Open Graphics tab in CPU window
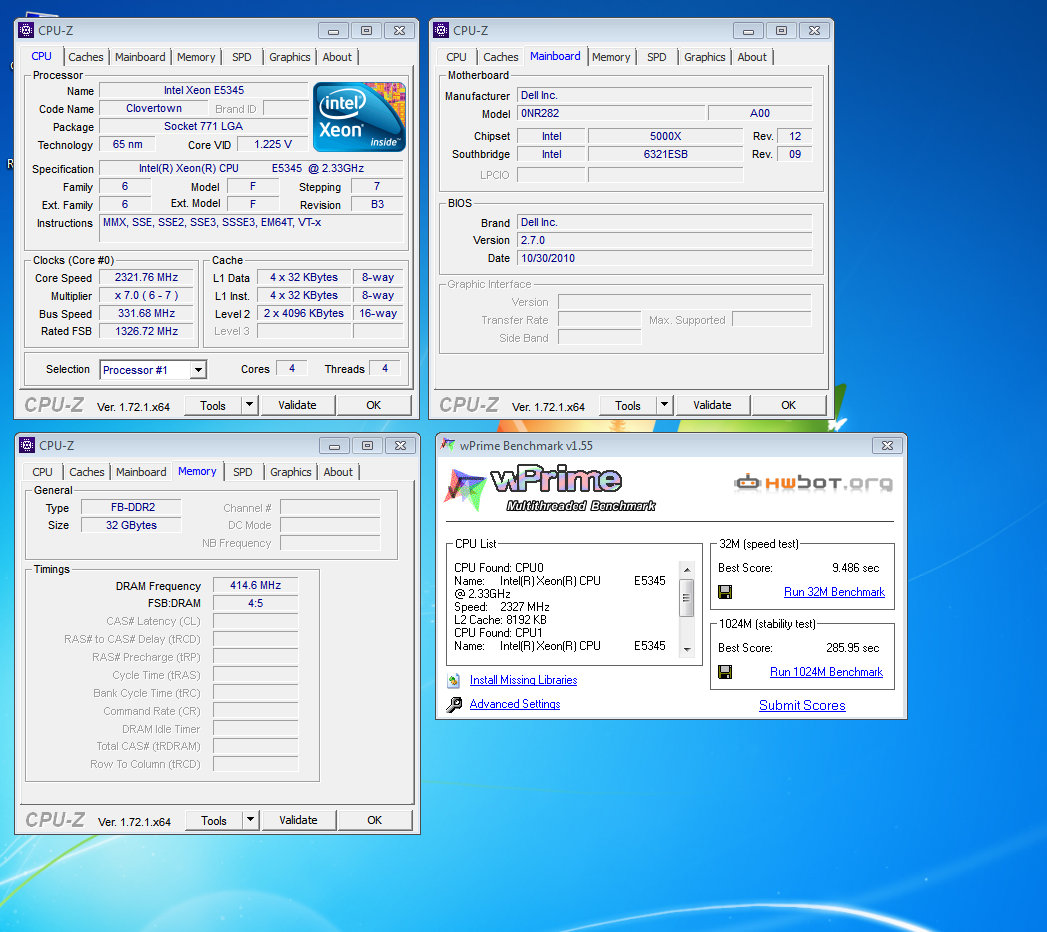 tap(290, 57)
